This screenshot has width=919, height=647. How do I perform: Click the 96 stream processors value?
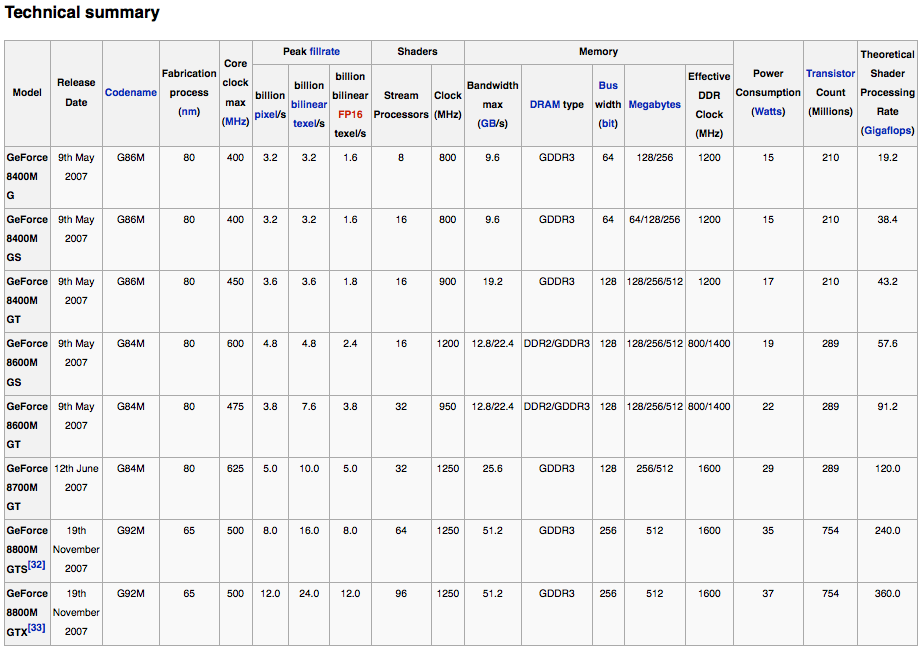(x=401, y=594)
